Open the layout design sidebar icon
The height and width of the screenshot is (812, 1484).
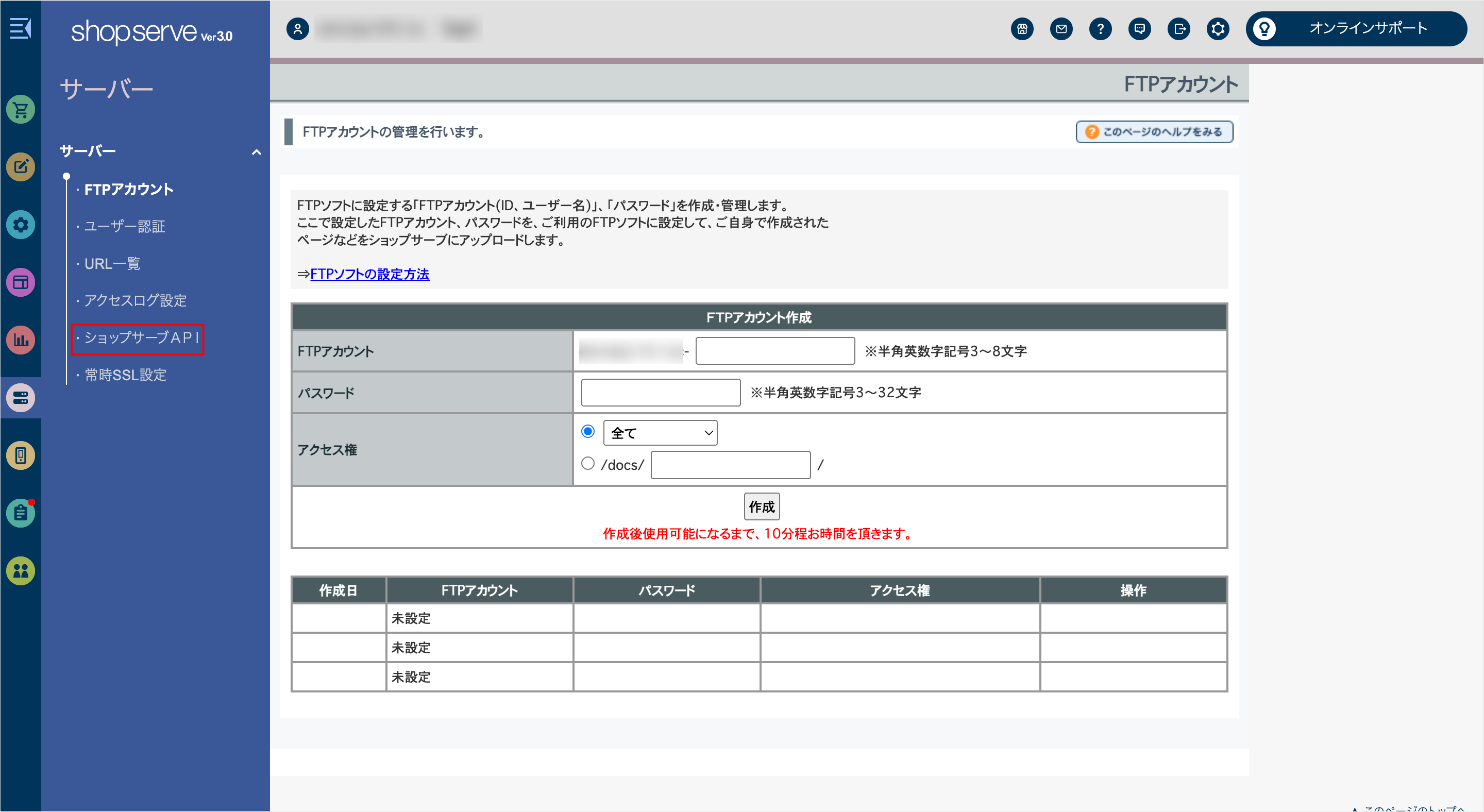pyautogui.click(x=21, y=282)
